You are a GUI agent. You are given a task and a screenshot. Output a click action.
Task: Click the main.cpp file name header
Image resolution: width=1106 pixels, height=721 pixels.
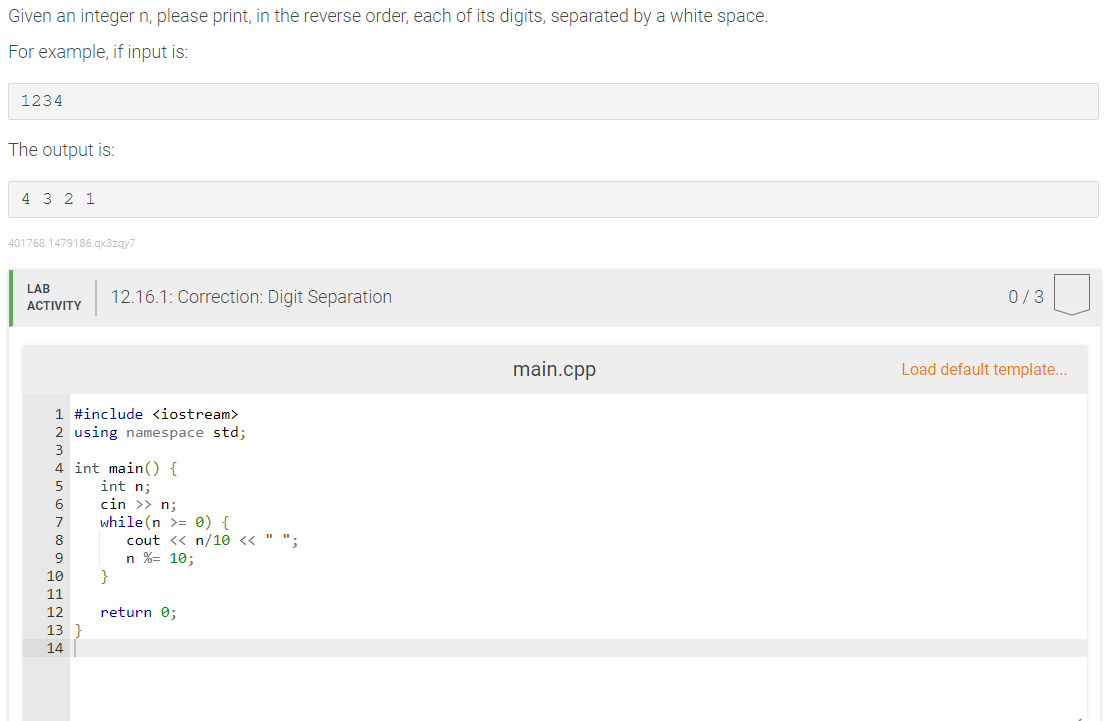554,370
